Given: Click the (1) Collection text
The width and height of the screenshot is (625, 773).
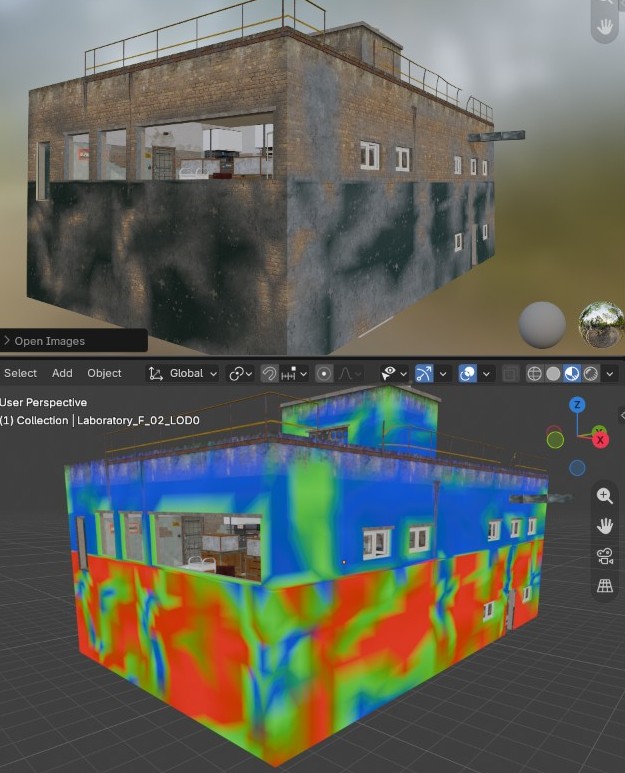Looking at the screenshot, I should [34, 421].
